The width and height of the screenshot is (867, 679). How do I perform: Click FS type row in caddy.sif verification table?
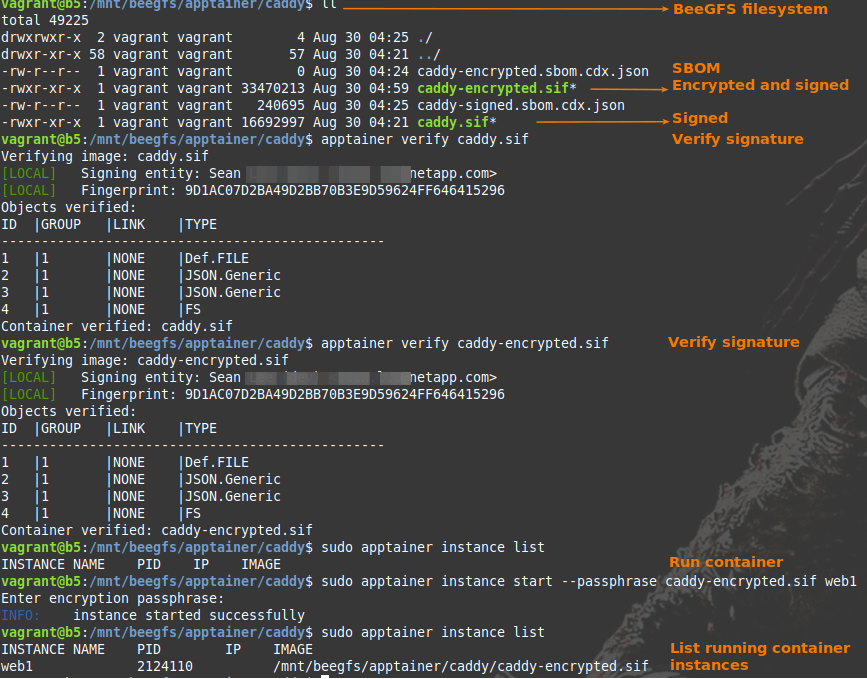101,310
